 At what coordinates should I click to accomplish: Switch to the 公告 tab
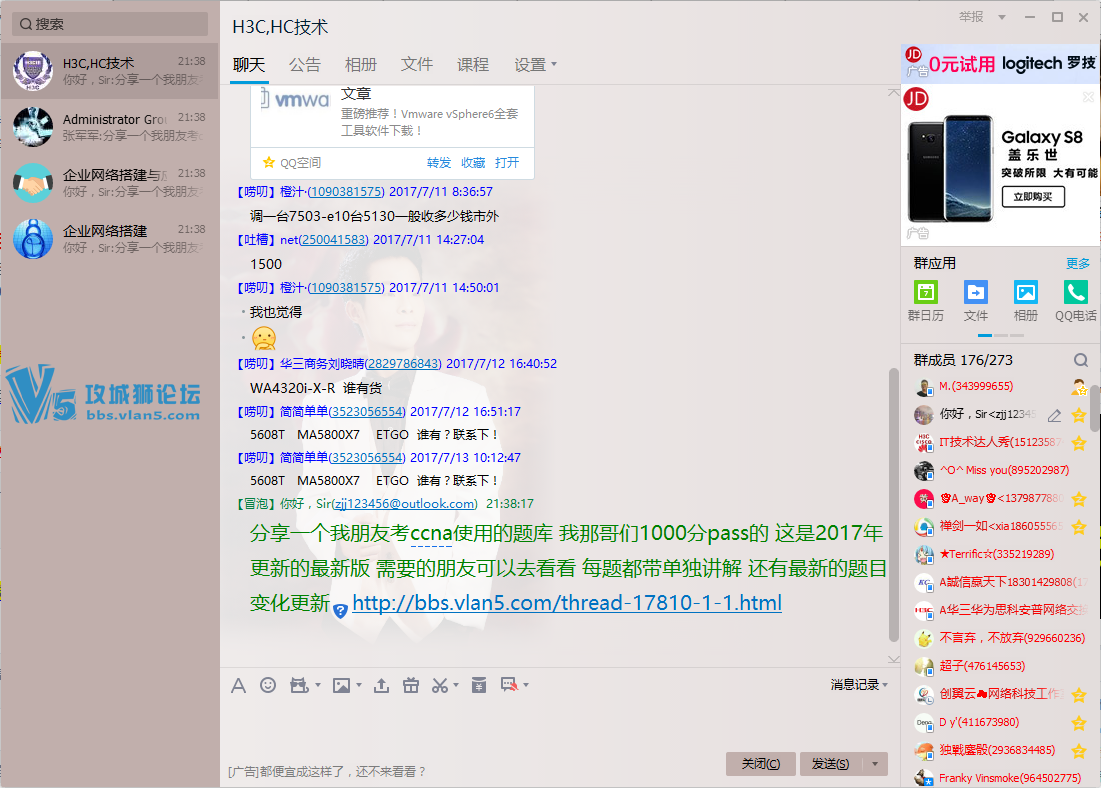[x=305, y=65]
